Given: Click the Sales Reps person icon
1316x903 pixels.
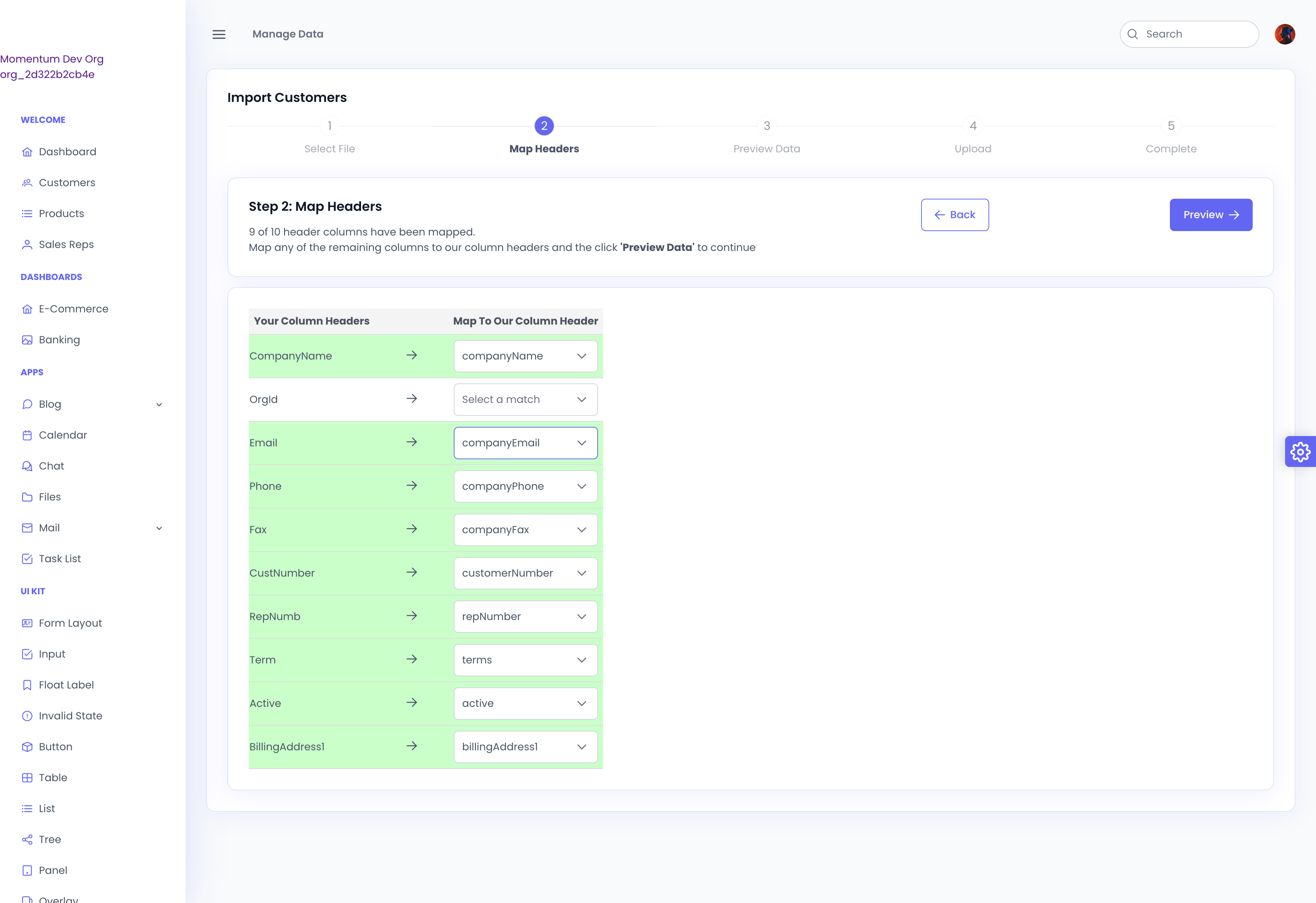Looking at the screenshot, I should [x=27, y=244].
